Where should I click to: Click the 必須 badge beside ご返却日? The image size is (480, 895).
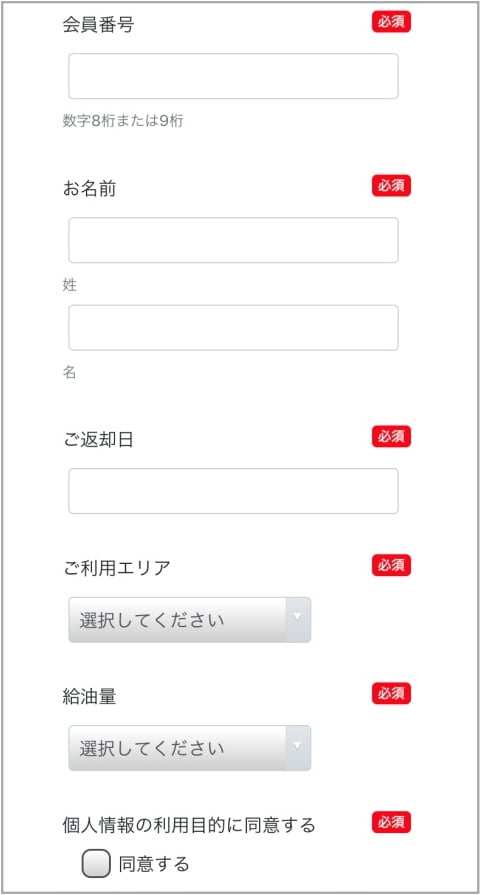[392, 437]
